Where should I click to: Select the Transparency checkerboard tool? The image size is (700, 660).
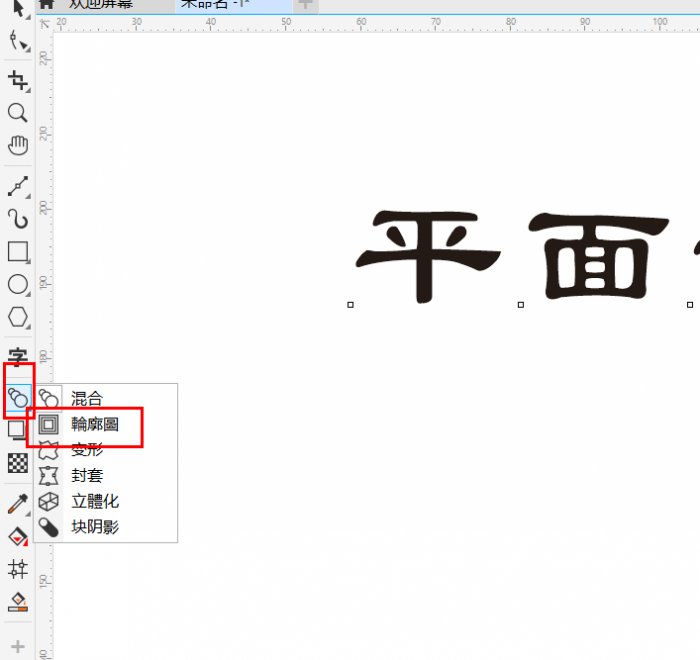[x=17, y=462]
